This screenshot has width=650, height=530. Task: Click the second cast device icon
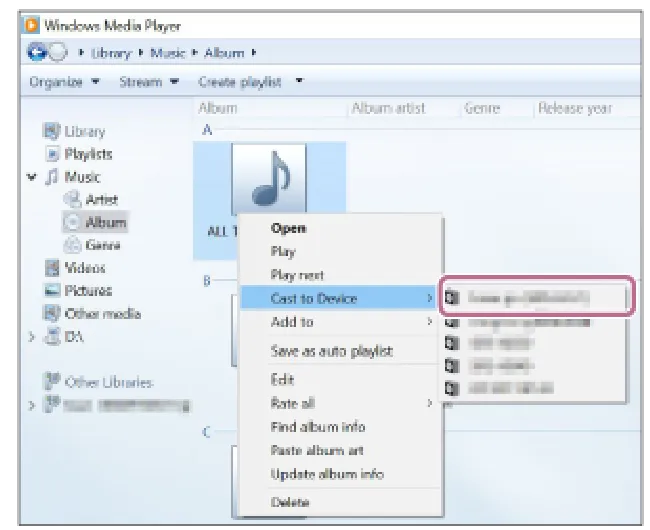tap(452, 322)
